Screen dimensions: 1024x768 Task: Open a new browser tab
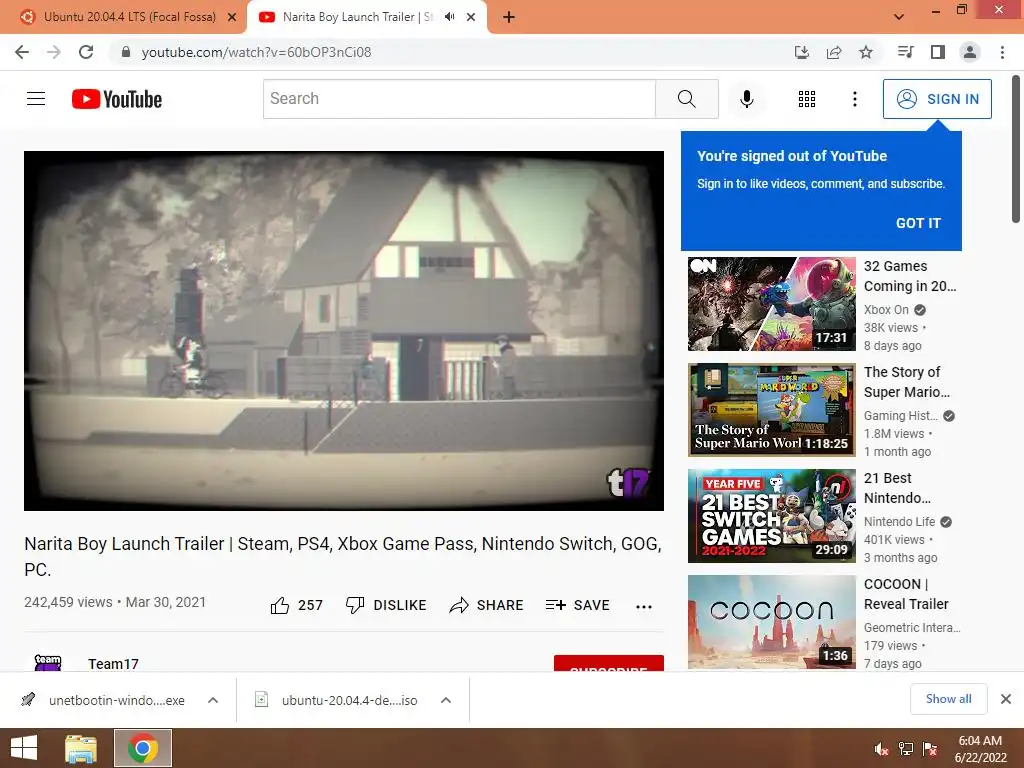tap(509, 18)
